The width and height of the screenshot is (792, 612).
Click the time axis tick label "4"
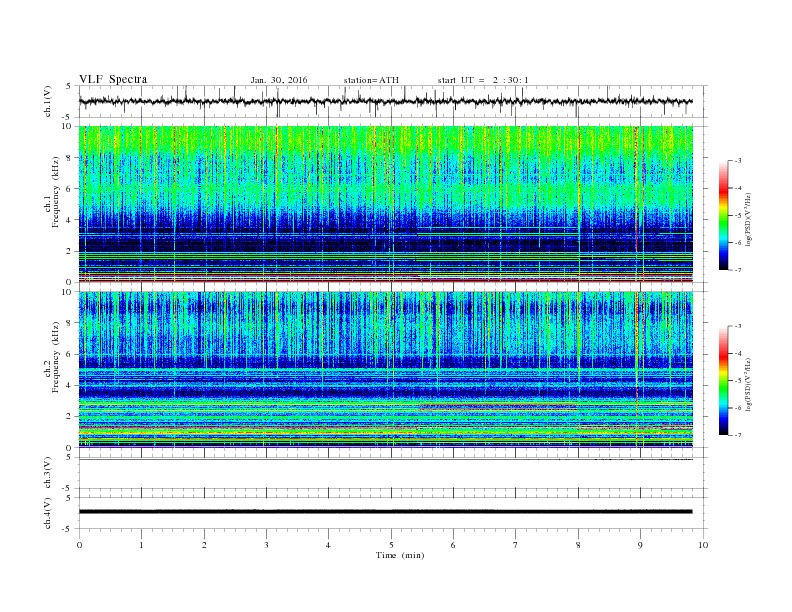(x=328, y=545)
